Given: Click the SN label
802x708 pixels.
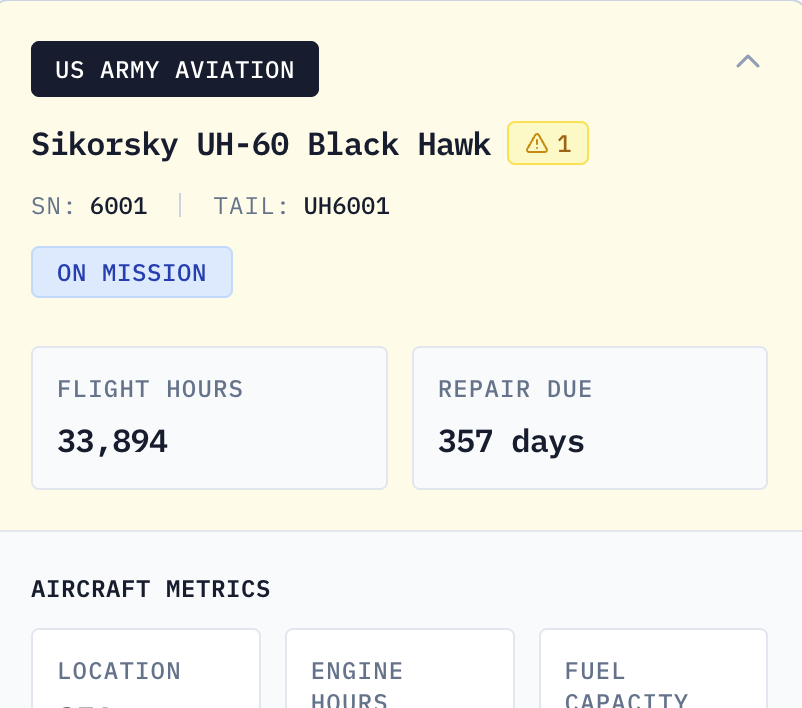Looking at the screenshot, I should coord(53,206).
